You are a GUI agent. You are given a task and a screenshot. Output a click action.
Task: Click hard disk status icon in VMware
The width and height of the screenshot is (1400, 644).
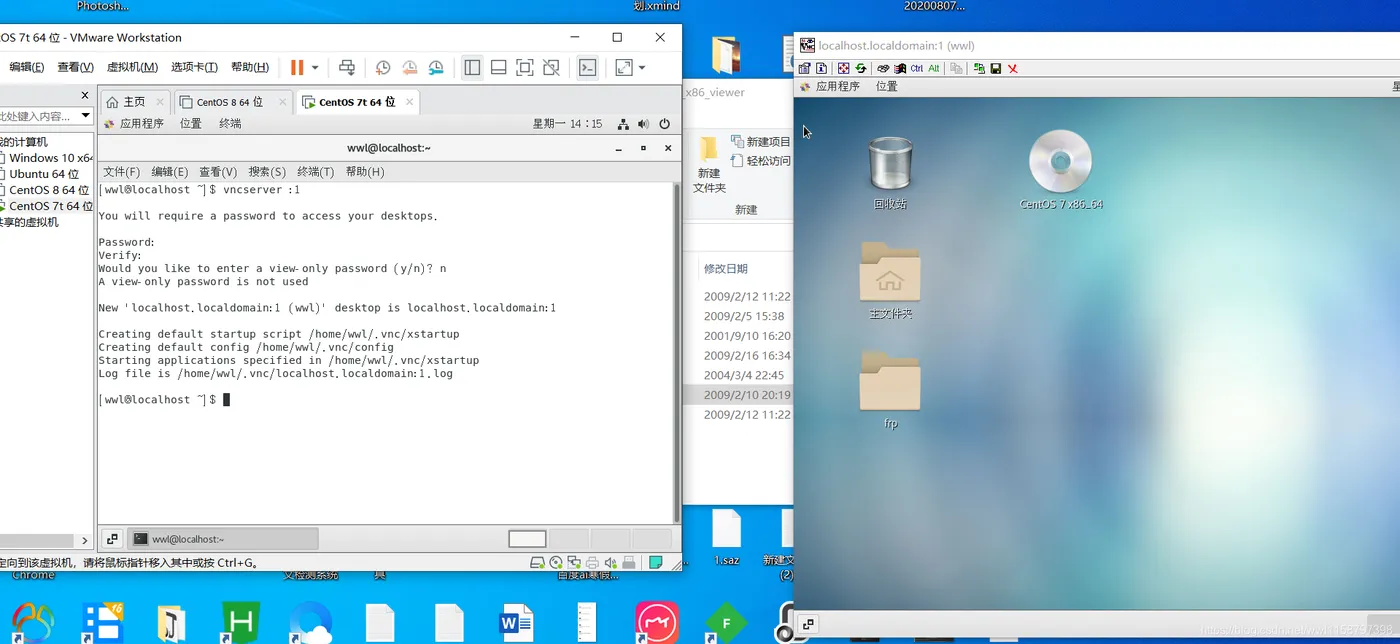coord(537,563)
